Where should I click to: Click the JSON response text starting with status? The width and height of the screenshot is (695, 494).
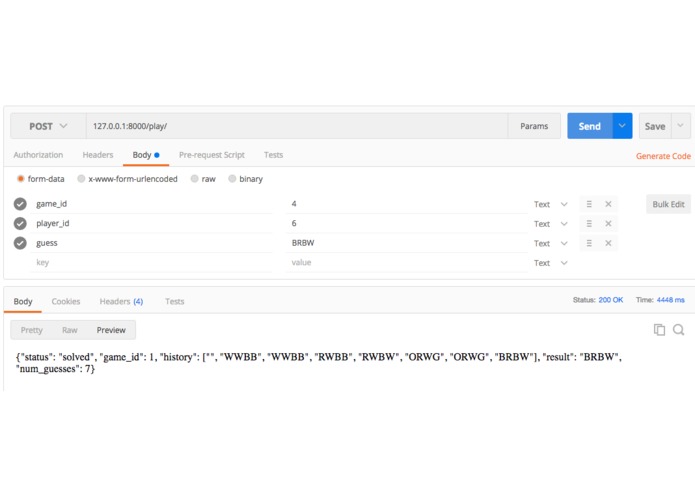click(319, 363)
